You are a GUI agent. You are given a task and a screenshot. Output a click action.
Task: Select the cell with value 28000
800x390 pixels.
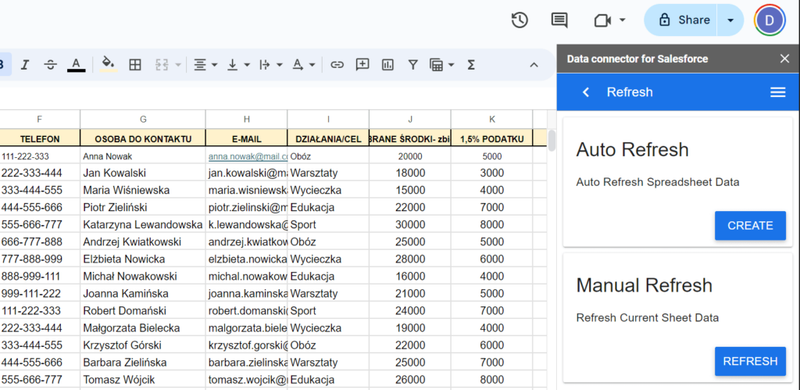(410, 259)
